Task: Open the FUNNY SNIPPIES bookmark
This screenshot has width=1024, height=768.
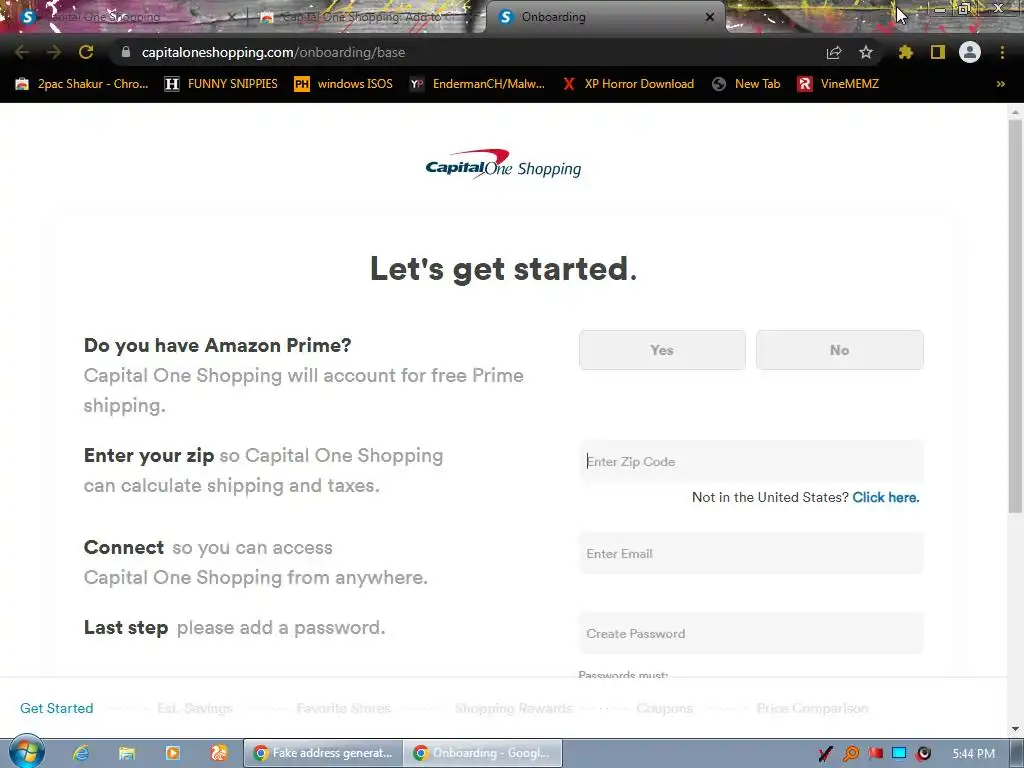Action: point(221,84)
